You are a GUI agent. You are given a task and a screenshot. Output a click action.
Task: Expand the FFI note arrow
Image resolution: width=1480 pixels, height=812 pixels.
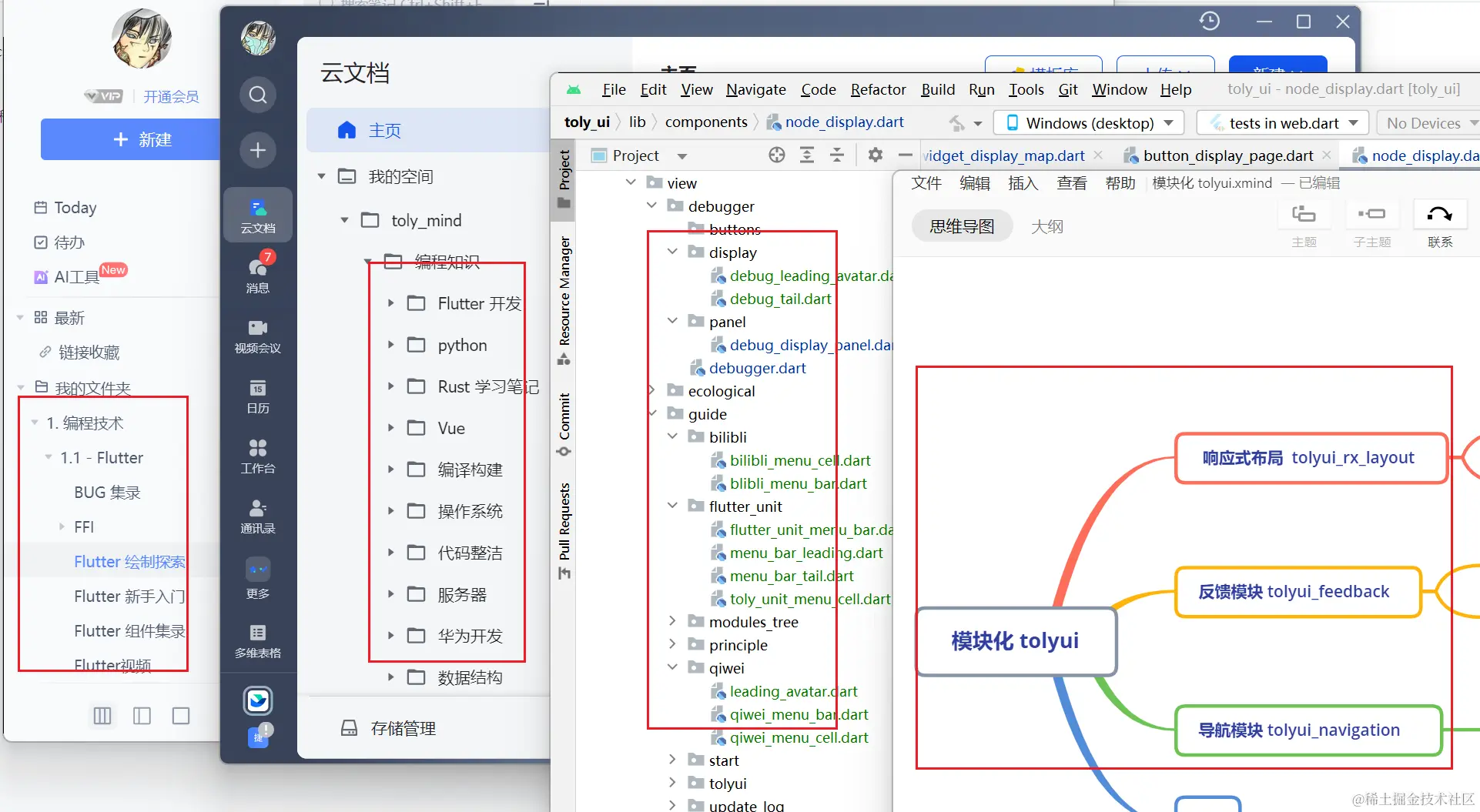pyautogui.click(x=62, y=526)
